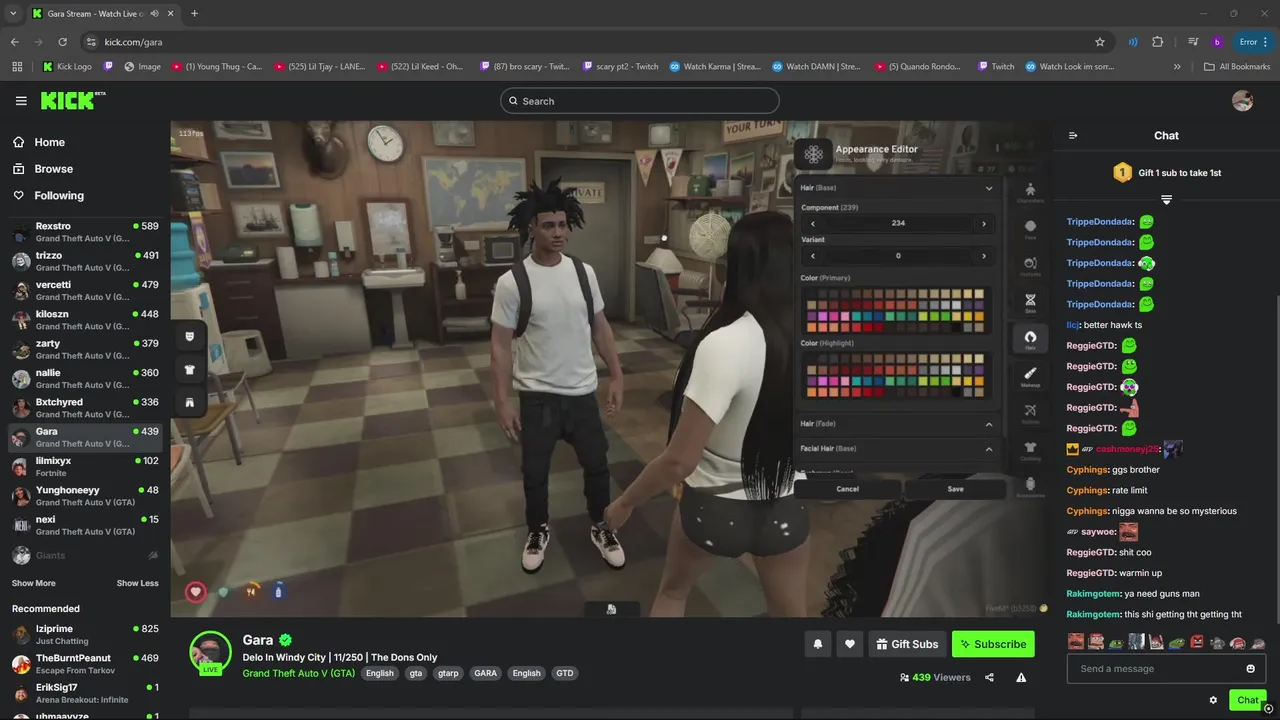Collapse the chat panel using arrow icon
The image size is (1280, 720).
(x=1073, y=136)
